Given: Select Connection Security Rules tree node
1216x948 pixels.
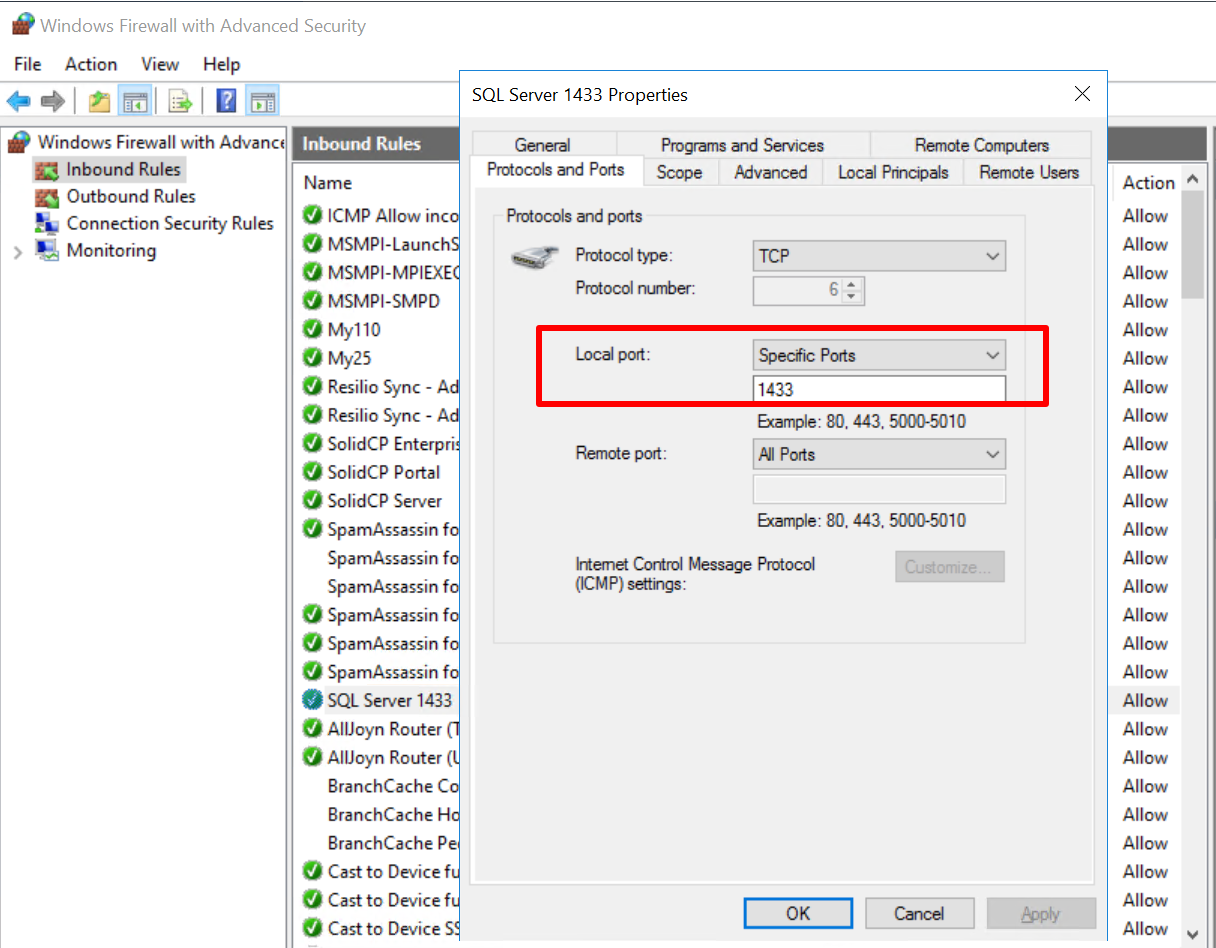Looking at the screenshot, I should click(x=169, y=224).
